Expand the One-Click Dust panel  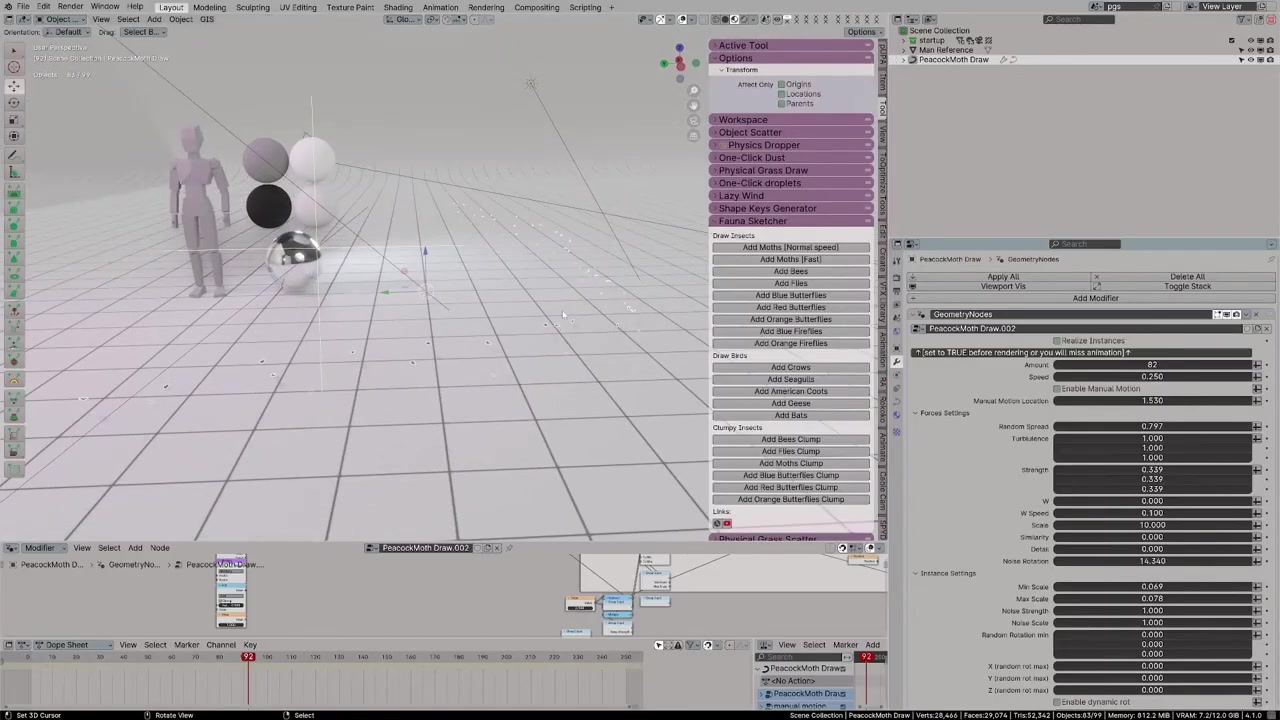point(791,158)
